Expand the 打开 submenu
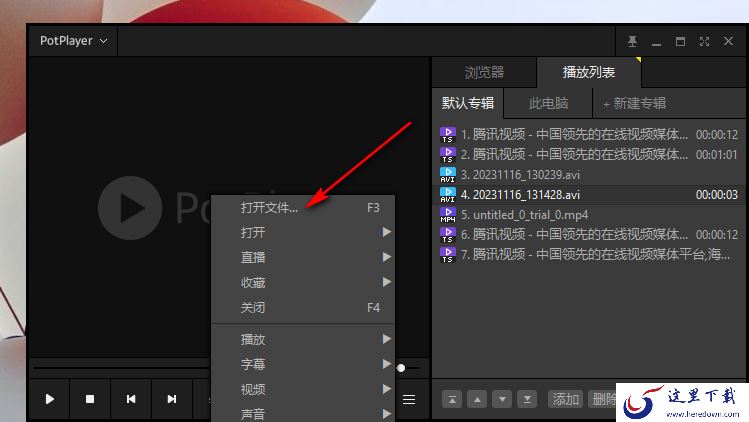This screenshot has height=422, width=749. click(x=303, y=233)
